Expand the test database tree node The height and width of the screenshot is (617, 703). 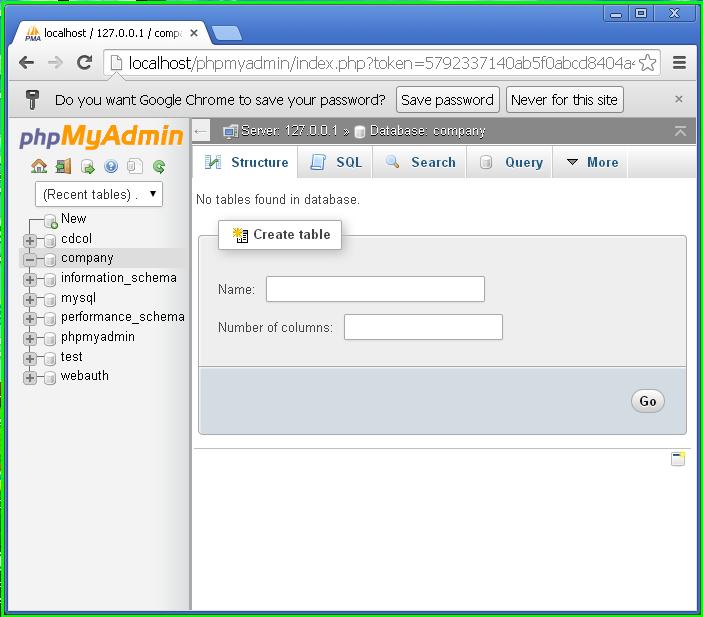click(x=30, y=358)
